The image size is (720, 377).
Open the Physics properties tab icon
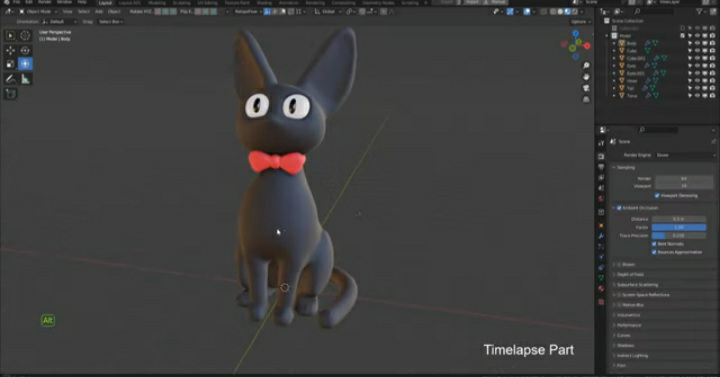[x=601, y=257]
